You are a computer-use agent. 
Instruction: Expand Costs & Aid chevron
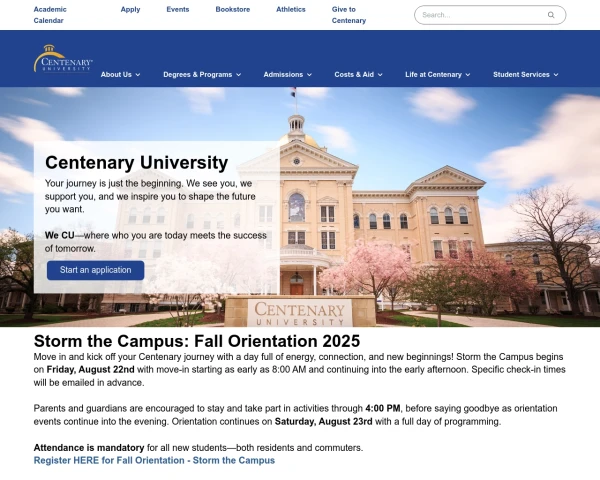point(380,75)
